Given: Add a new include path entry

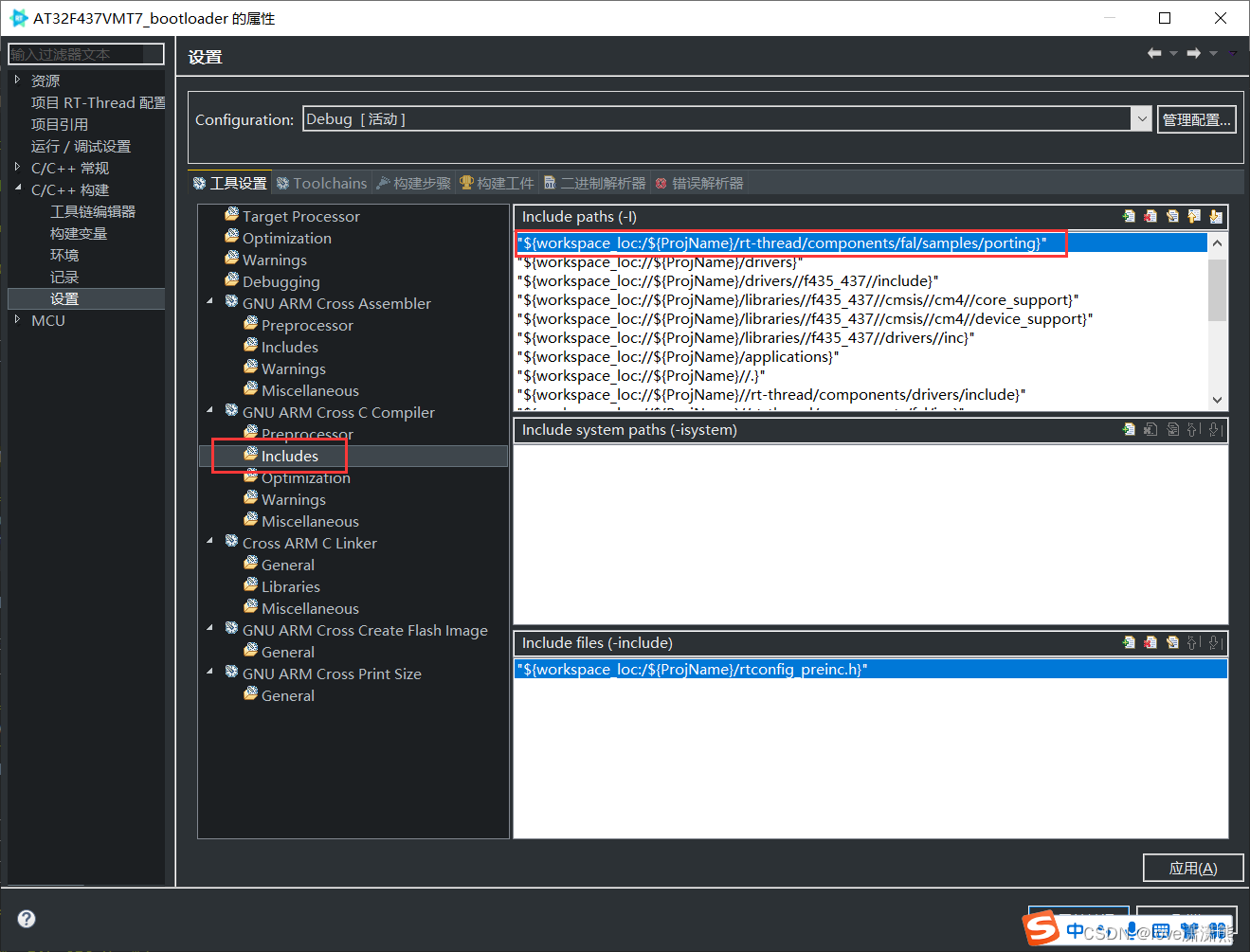Looking at the screenshot, I should point(1129,216).
